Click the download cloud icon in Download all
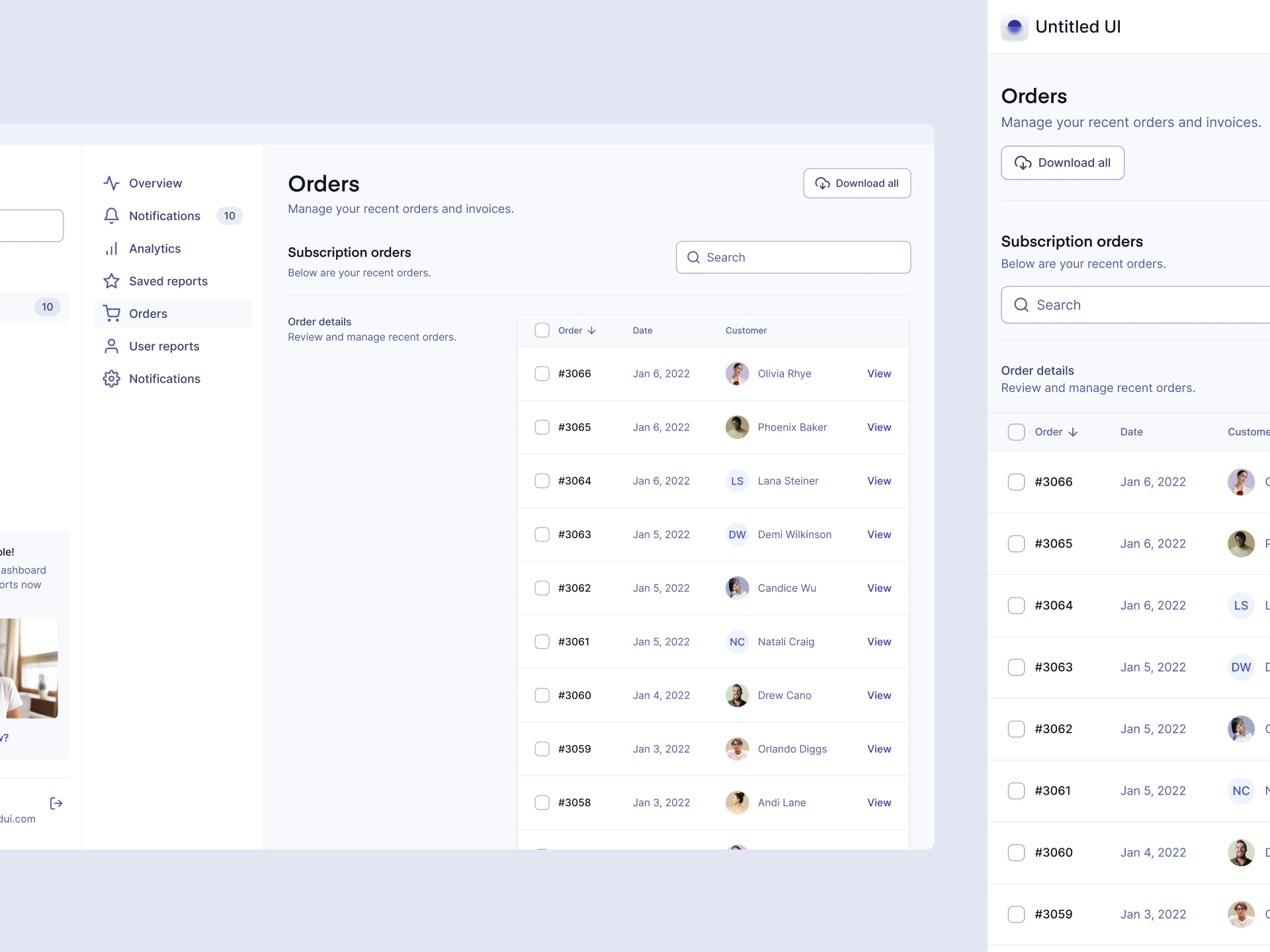This screenshot has height=952, width=1270. [x=822, y=183]
